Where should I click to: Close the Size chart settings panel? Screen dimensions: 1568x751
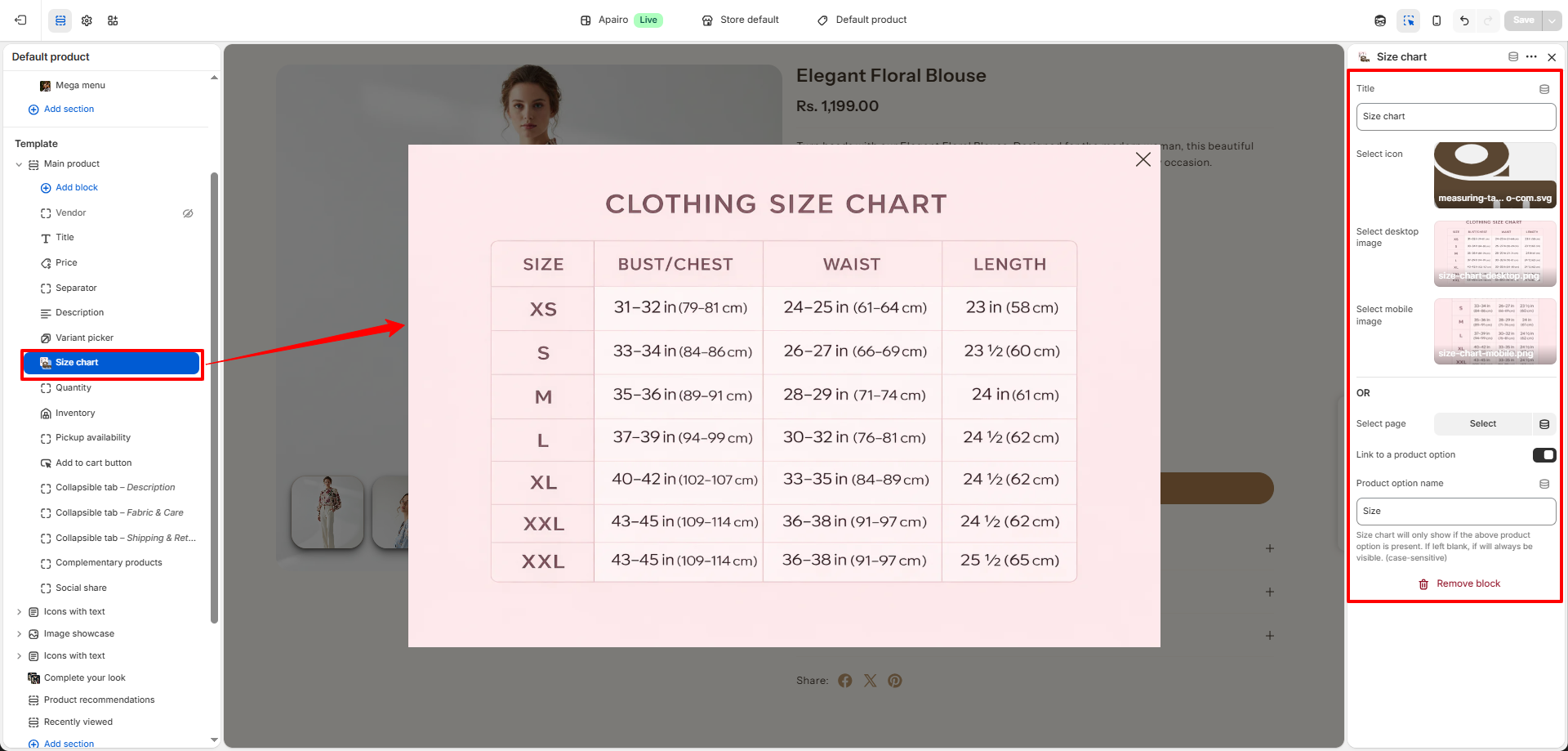[x=1552, y=57]
